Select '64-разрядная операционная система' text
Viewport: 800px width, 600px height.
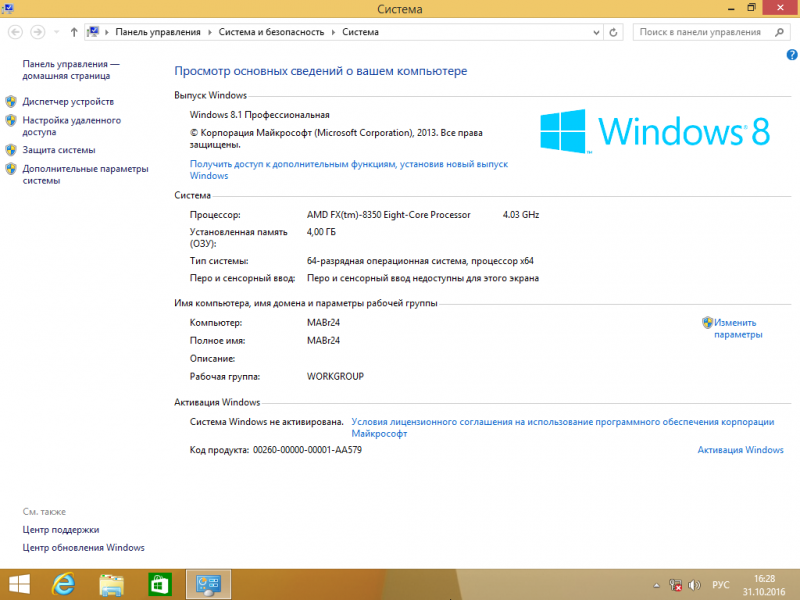pos(386,261)
